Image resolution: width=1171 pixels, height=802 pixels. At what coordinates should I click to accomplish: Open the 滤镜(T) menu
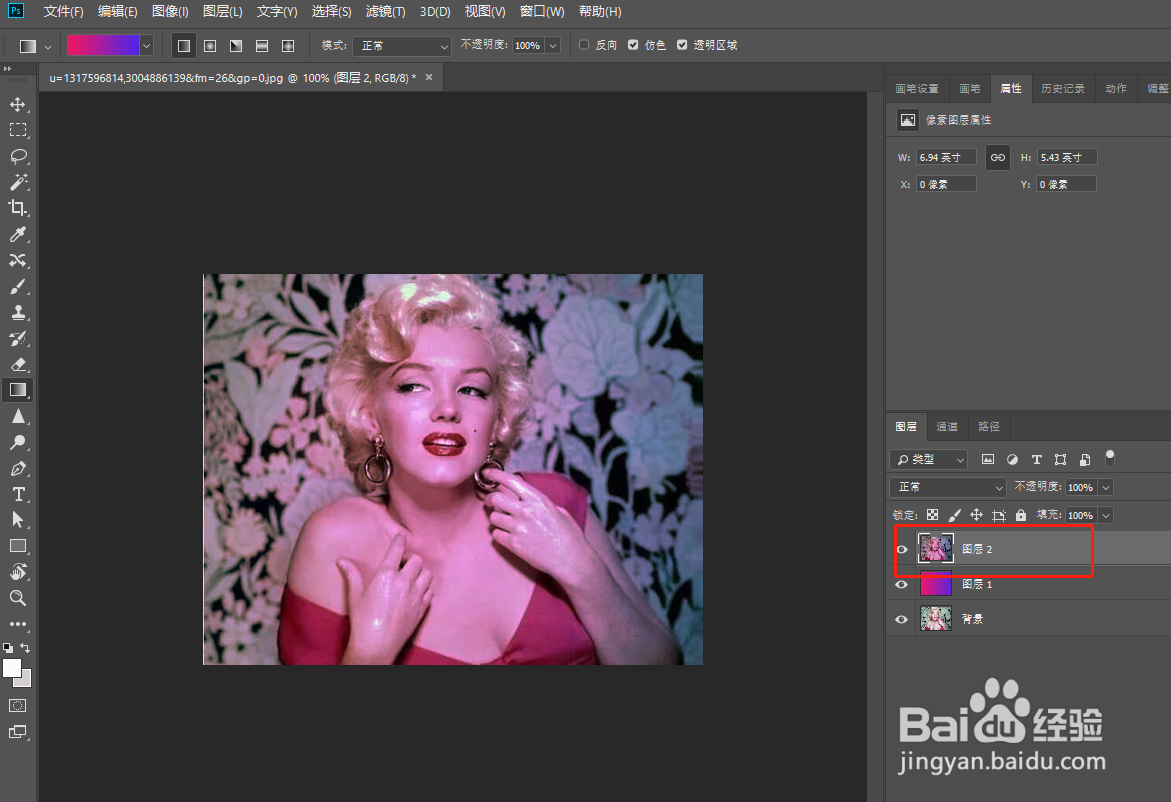(385, 11)
